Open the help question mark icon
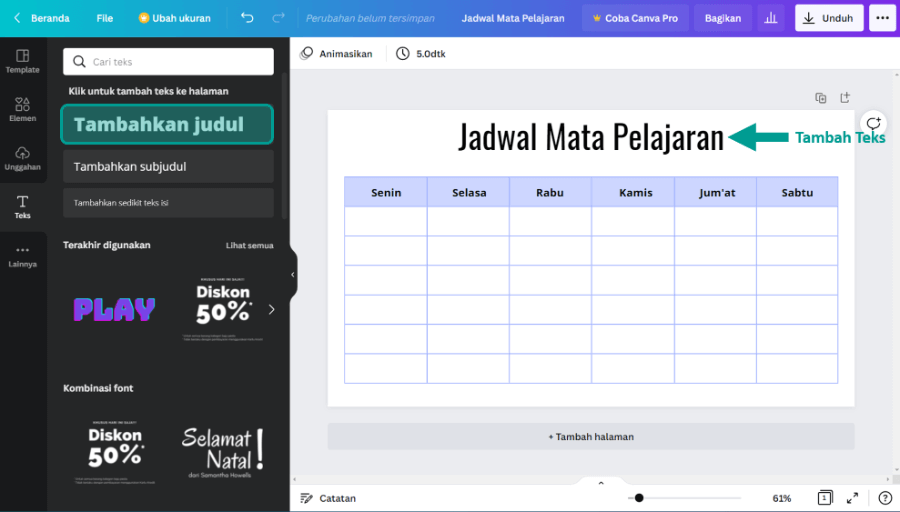900x512 pixels. coord(885,498)
